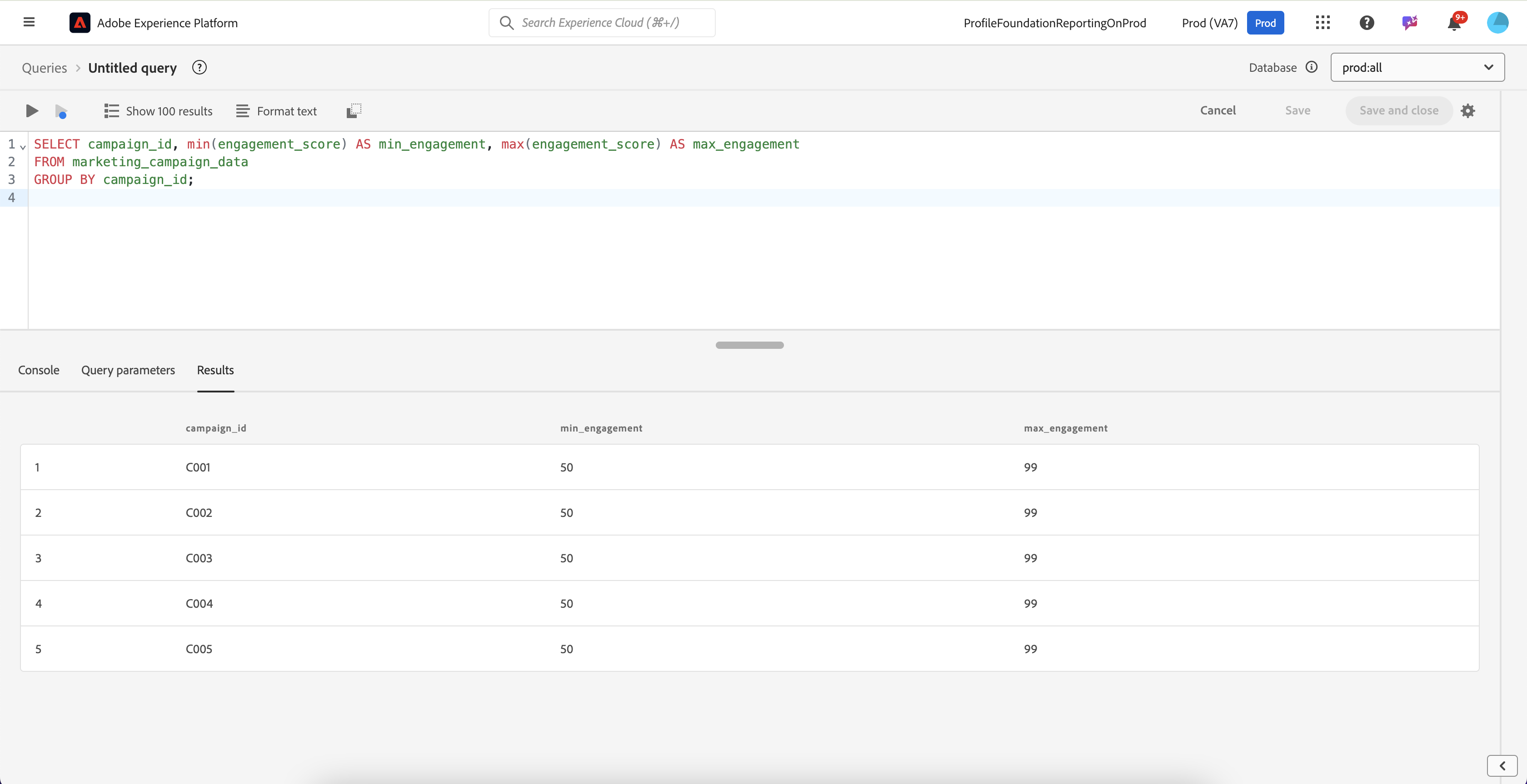1527x784 pixels.
Task: Click the copy SQL icon
Action: pos(354,111)
